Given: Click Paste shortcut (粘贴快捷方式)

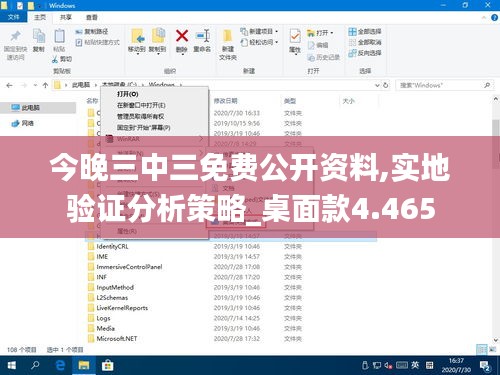Looking at the screenshot, I should coord(98,42).
